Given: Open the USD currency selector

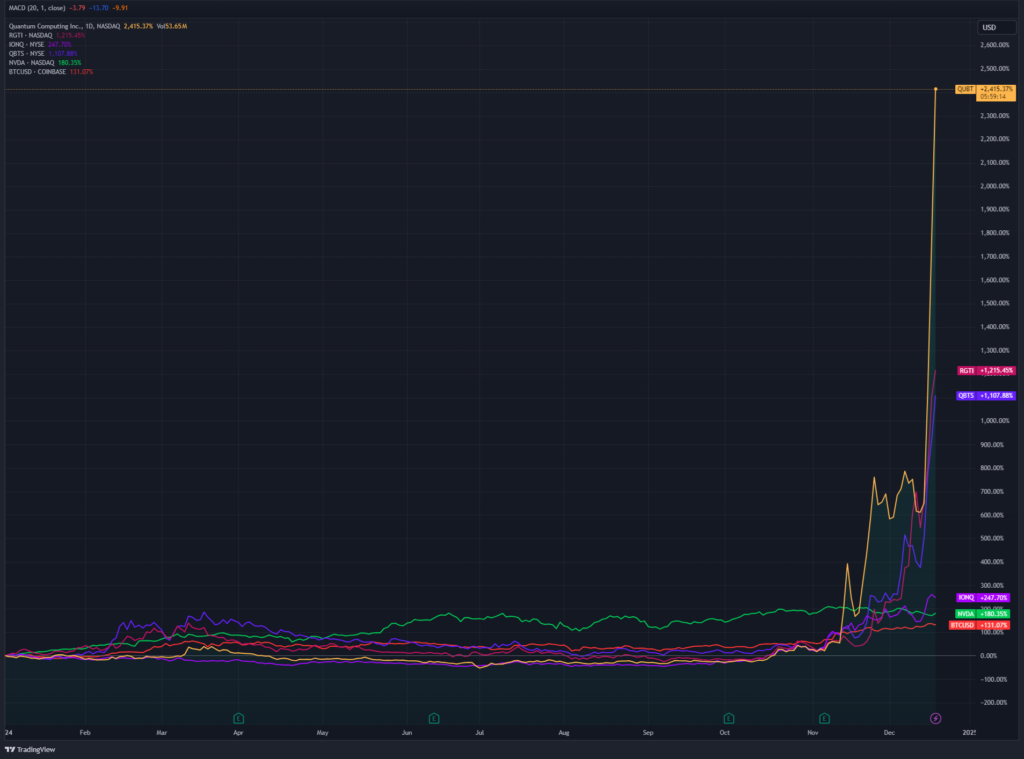Looking at the screenshot, I should tap(996, 27).
